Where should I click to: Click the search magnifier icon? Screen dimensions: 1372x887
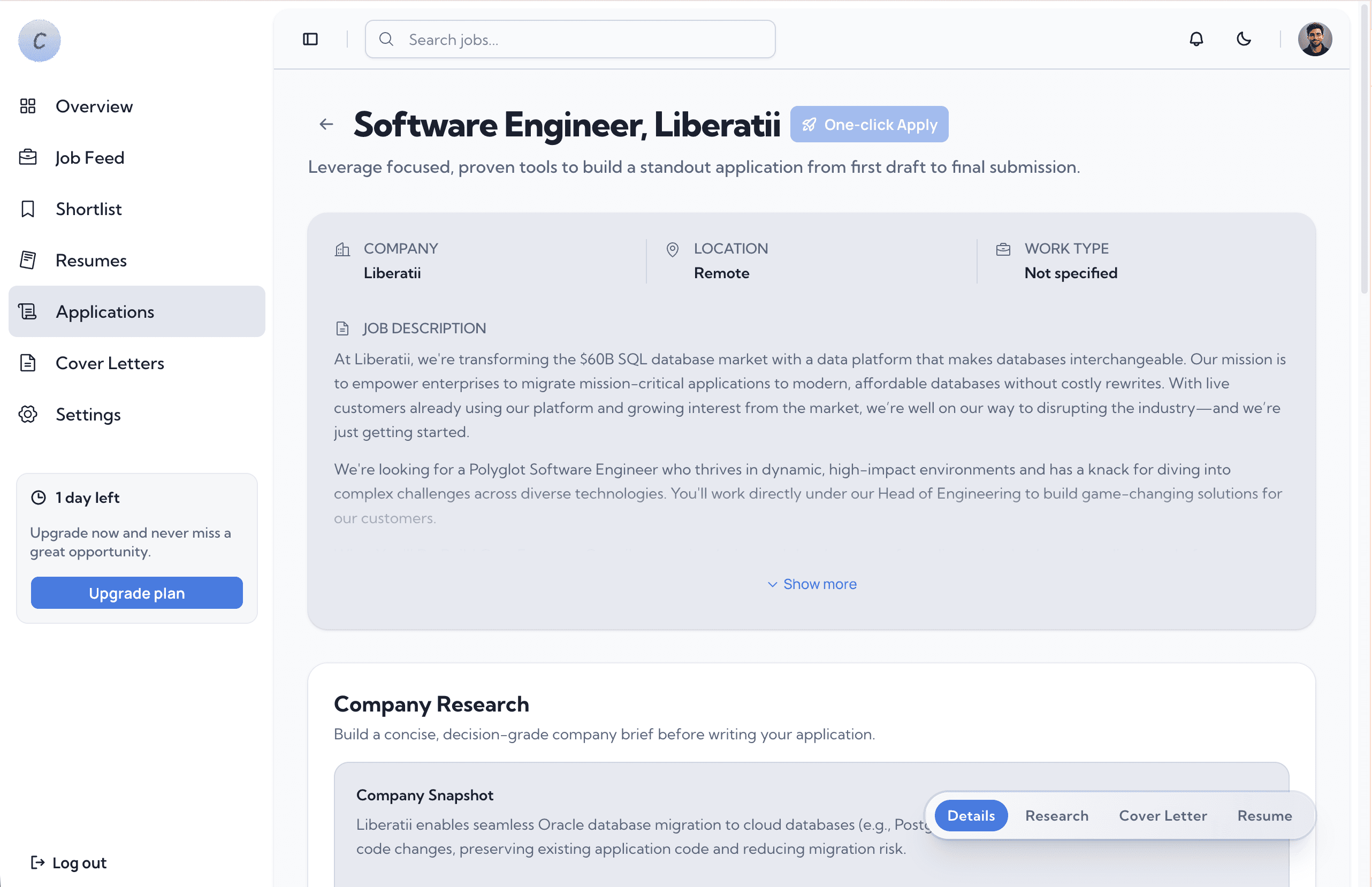pos(386,39)
